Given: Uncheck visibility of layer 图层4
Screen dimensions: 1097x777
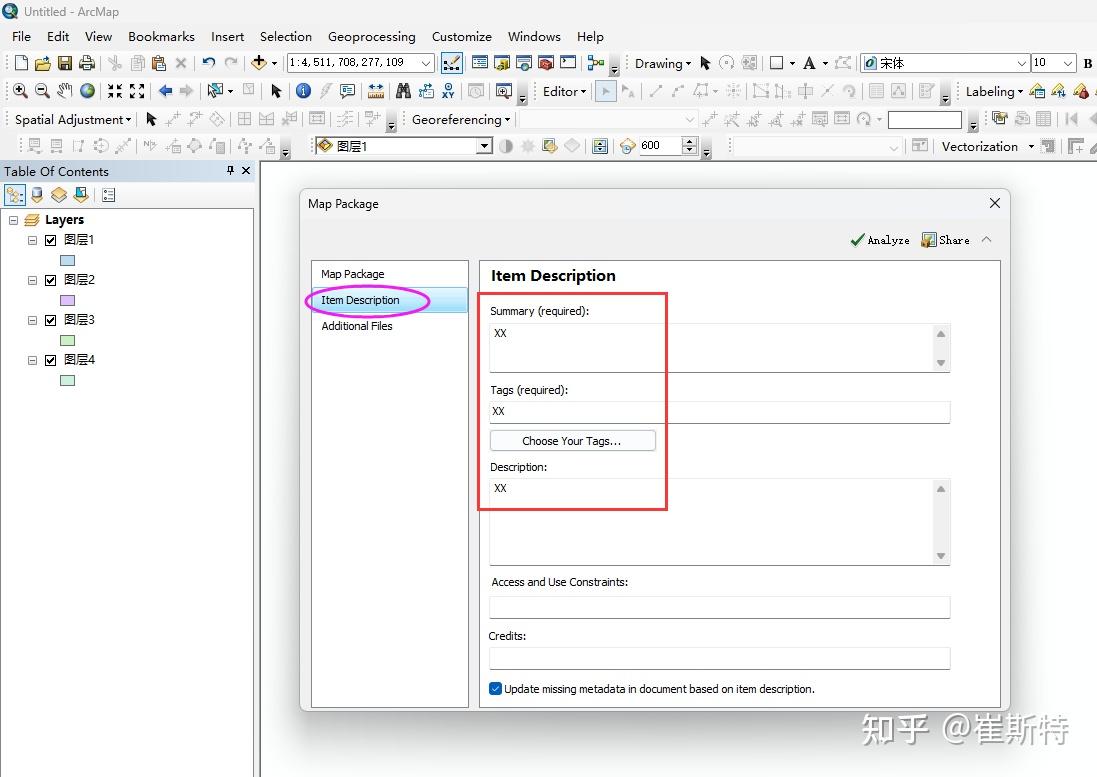Looking at the screenshot, I should click(50, 359).
